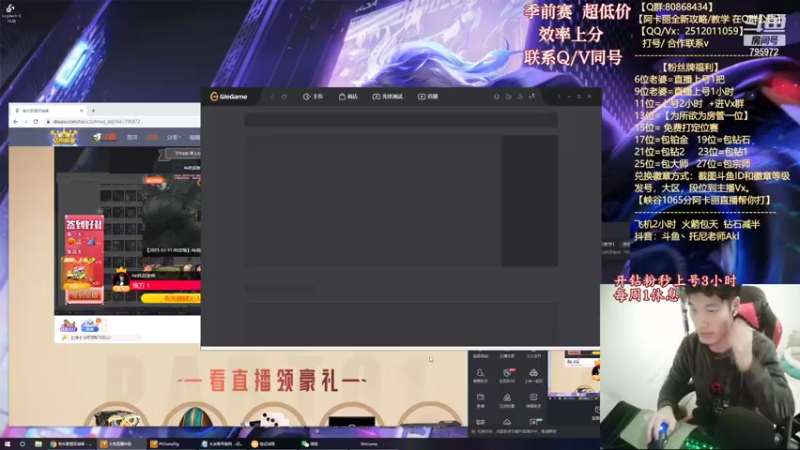
Task: Click blue mascot icon with red badge
Action: (90, 325)
